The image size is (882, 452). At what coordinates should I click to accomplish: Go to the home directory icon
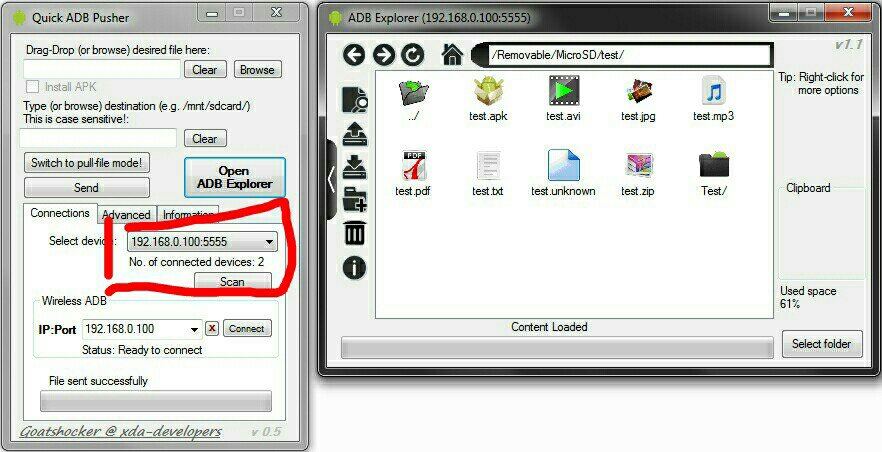coord(452,55)
